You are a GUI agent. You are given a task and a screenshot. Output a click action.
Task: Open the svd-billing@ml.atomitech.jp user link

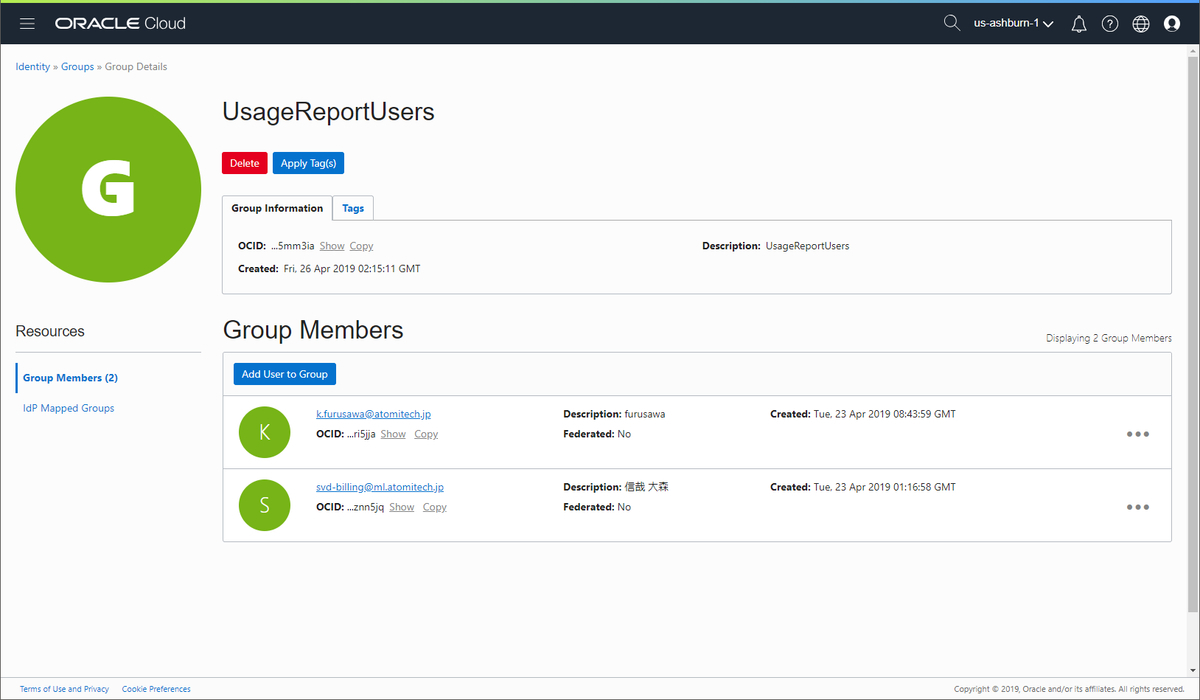(380, 487)
